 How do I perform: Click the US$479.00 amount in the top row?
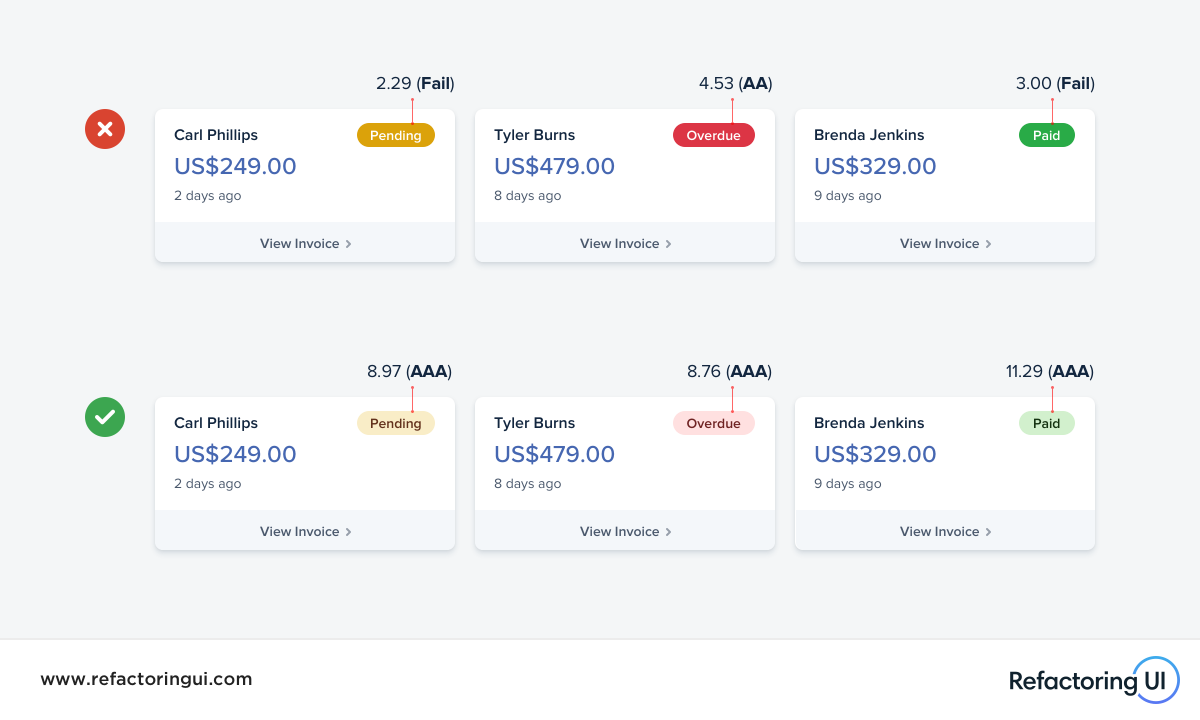pos(555,166)
